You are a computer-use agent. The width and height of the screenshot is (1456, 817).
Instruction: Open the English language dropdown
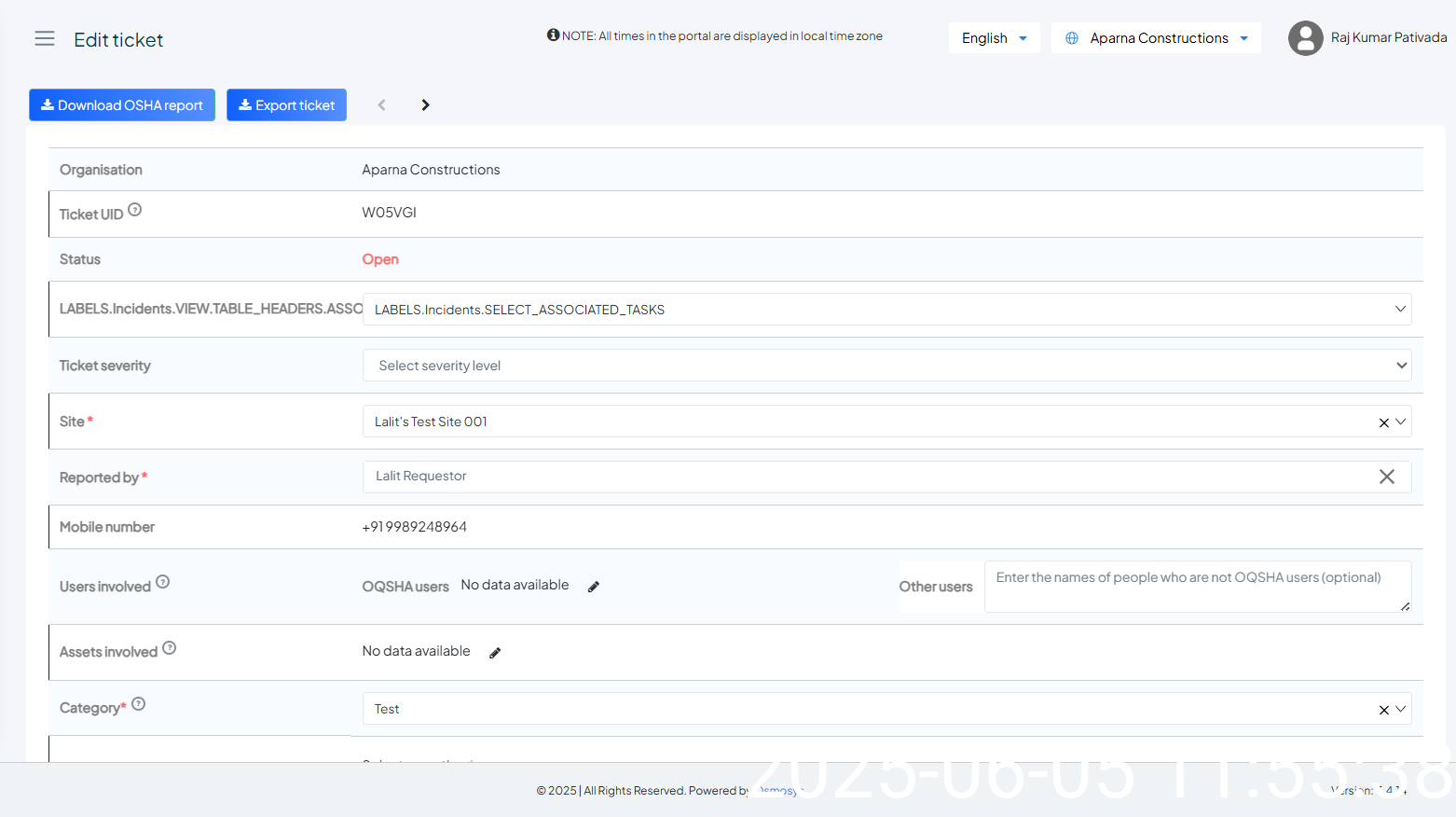click(994, 38)
